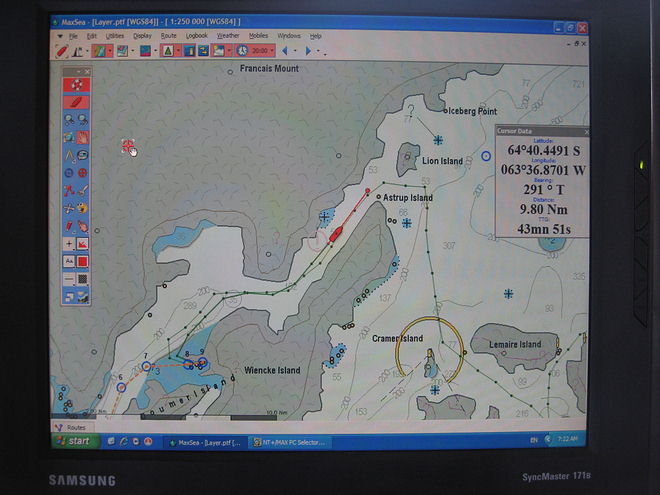Select the red route drawing tool
Image resolution: width=660 pixels, height=495 pixels.
pyautogui.click(x=69, y=191)
